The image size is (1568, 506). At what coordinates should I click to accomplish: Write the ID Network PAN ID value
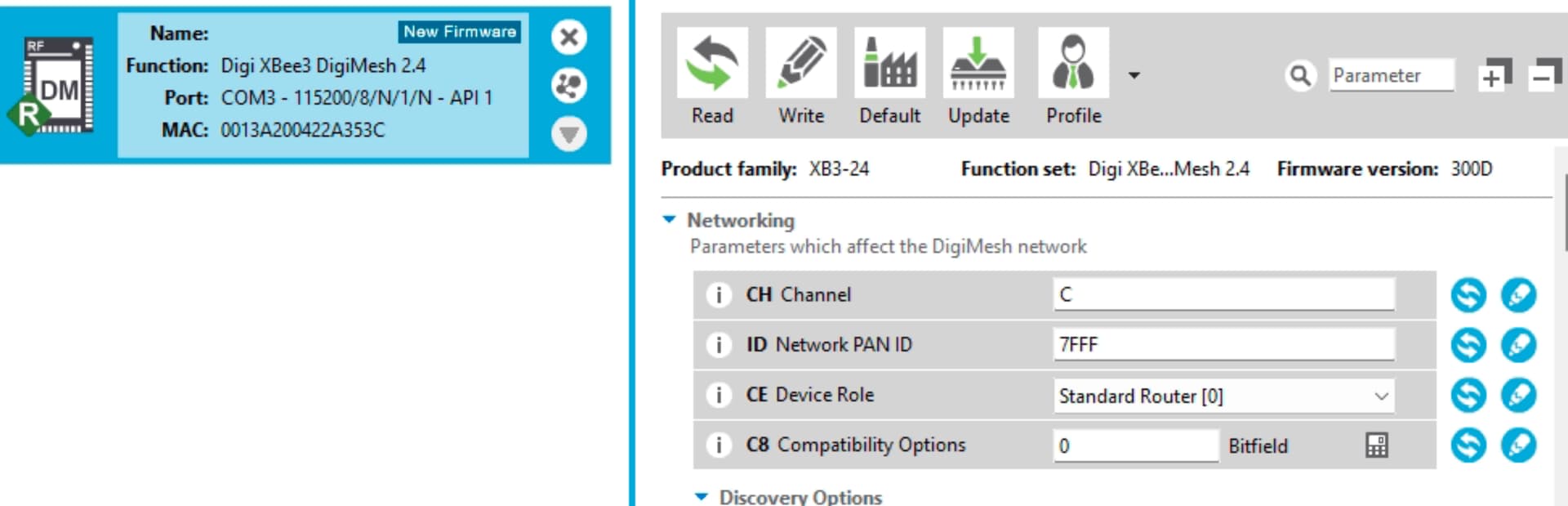[x=1518, y=345]
